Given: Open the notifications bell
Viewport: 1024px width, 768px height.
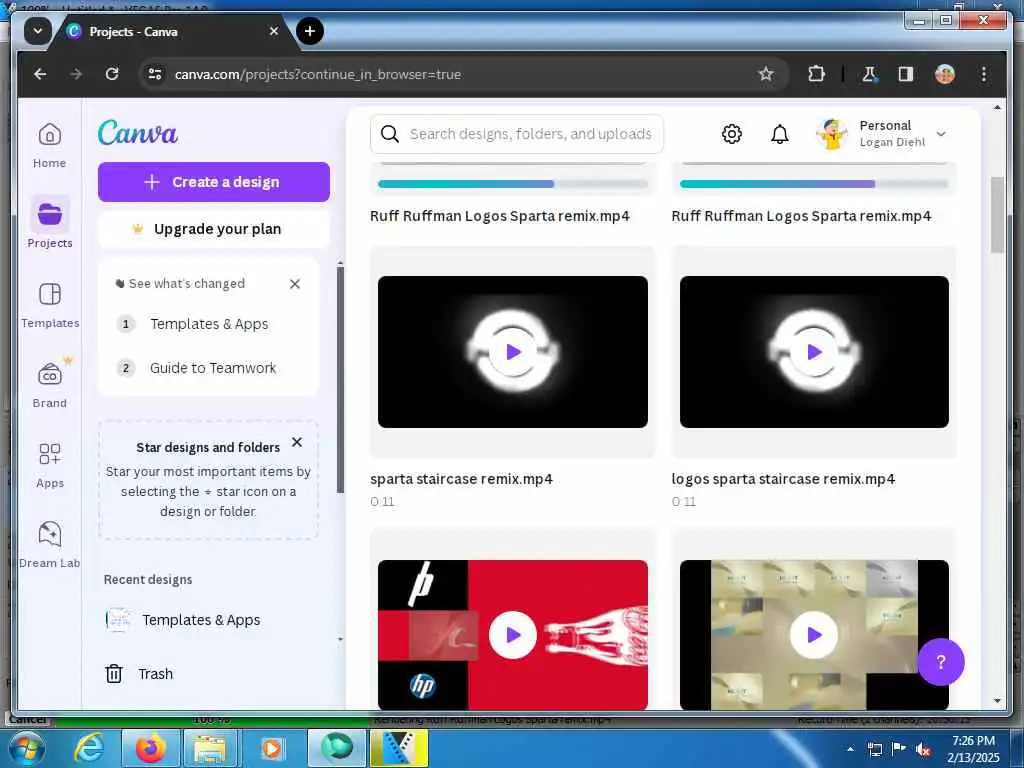Looking at the screenshot, I should click(x=780, y=134).
